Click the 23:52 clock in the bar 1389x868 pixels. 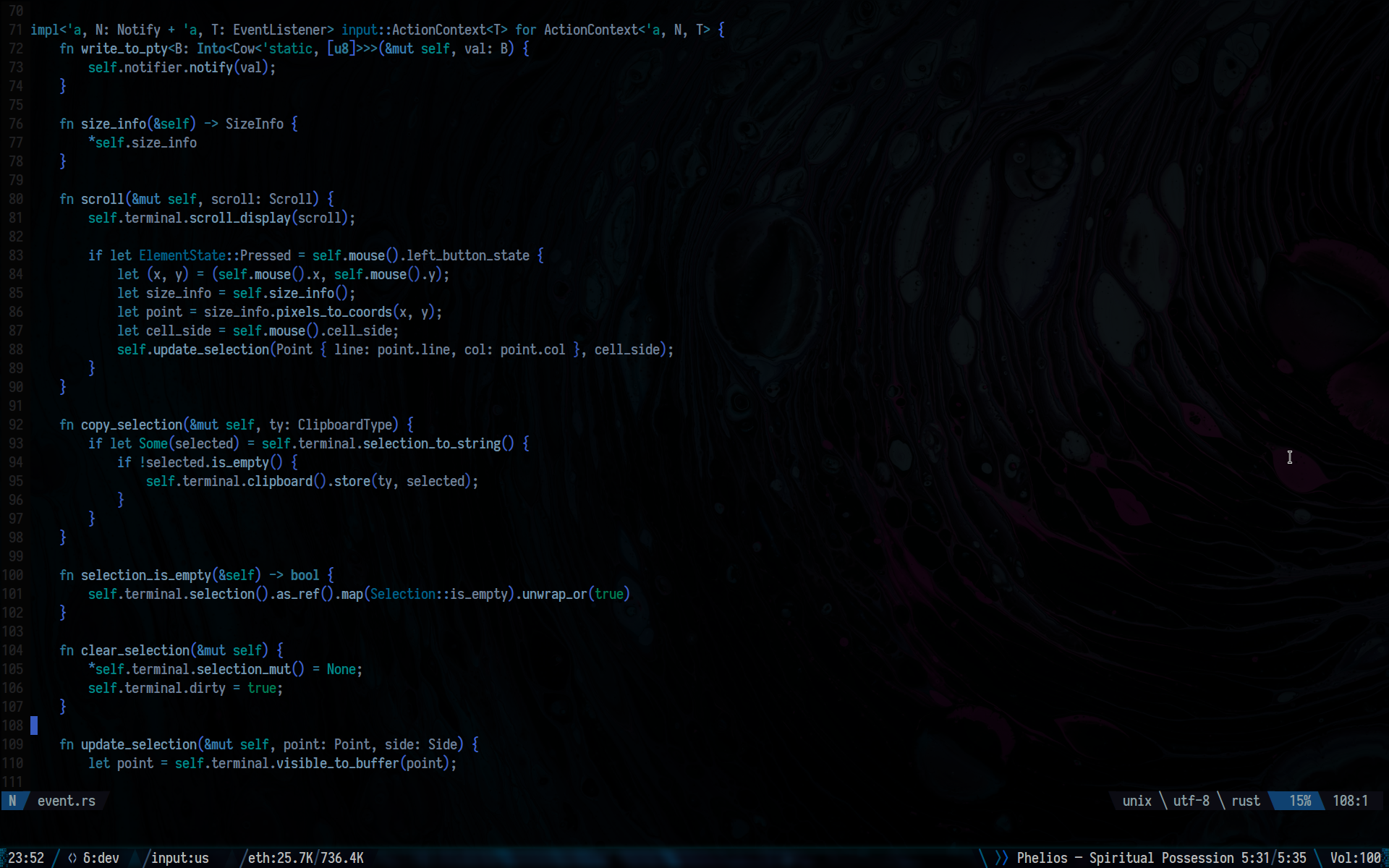[x=26, y=858]
